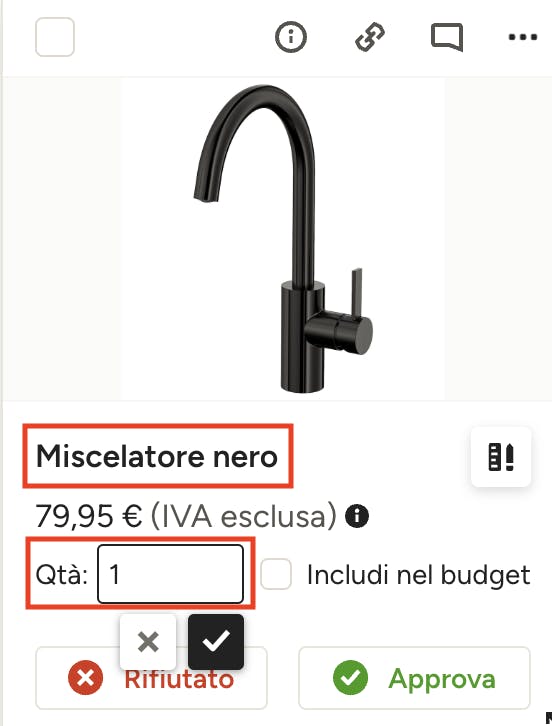Open comments via speech bubble icon
The height and width of the screenshot is (726, 552).
click(447, 37)
